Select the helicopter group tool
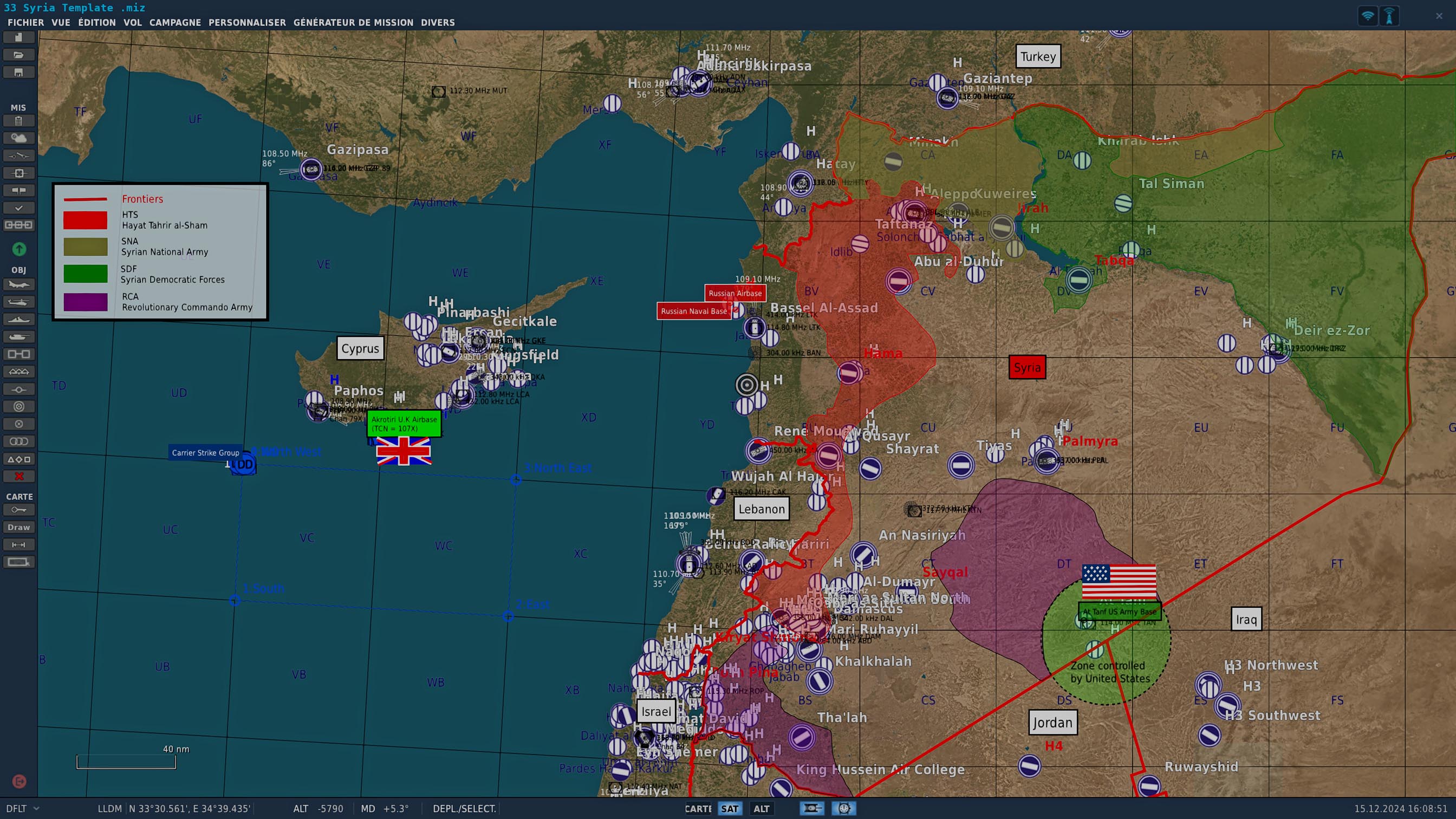The image size is (1456, 819). (18, 302)
